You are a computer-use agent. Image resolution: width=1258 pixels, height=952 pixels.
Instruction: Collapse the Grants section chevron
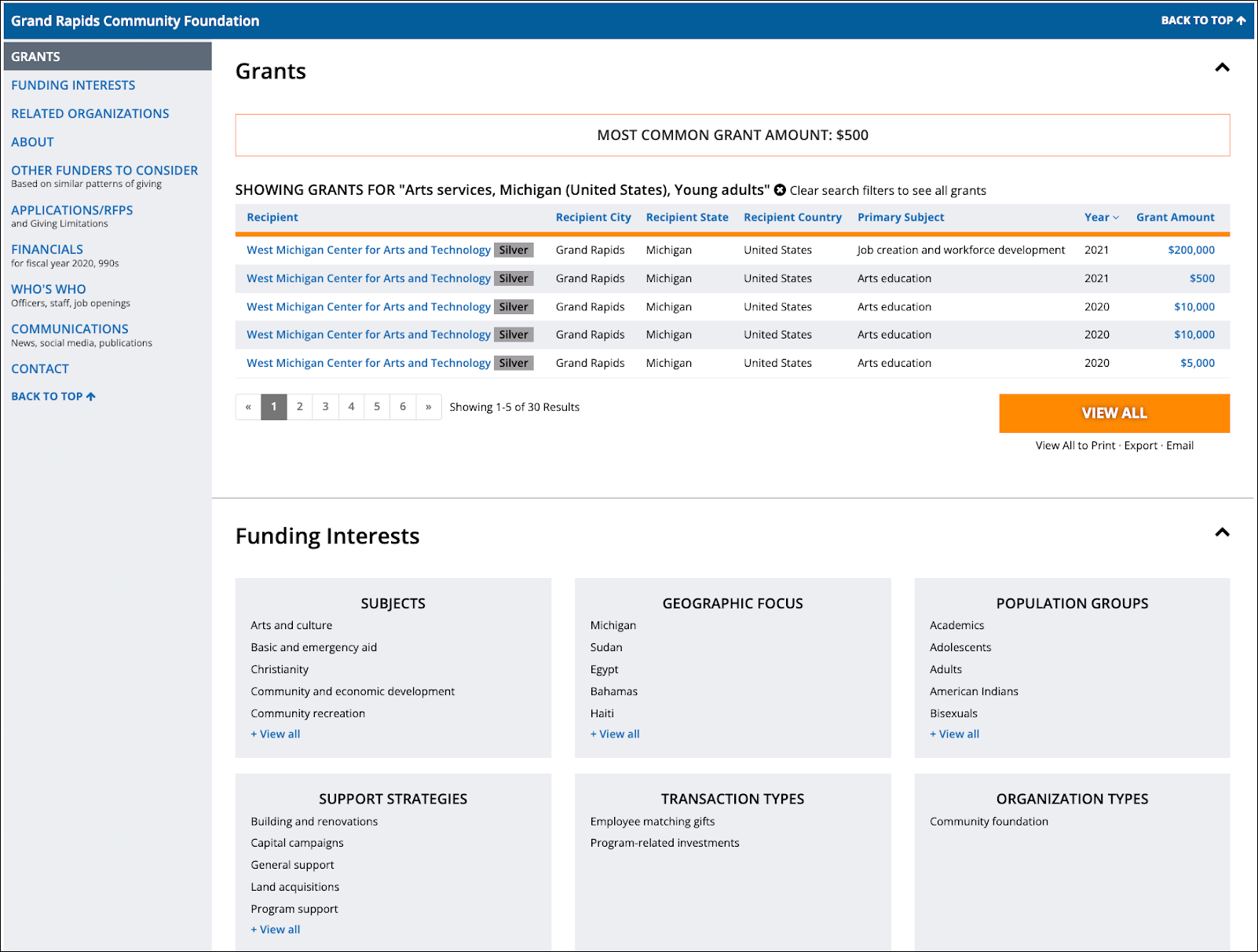coord(1222,68)
